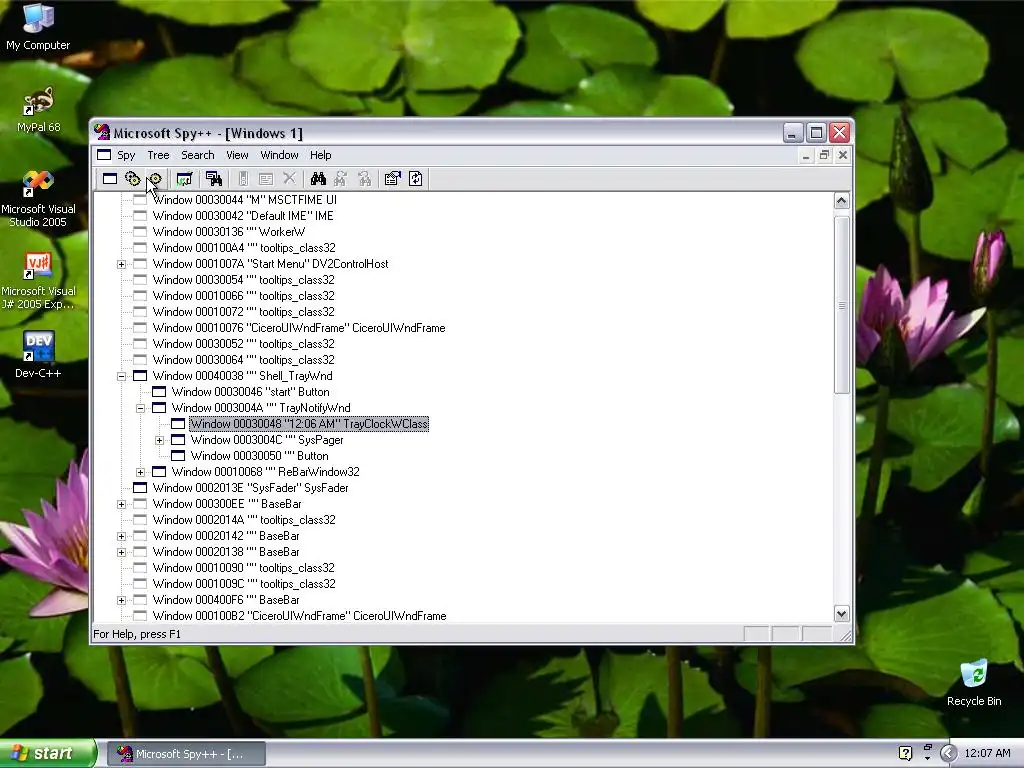The image size is (1024, 768).
Task: Click the vertical scrollbar thumb
Action: [842, 305]
